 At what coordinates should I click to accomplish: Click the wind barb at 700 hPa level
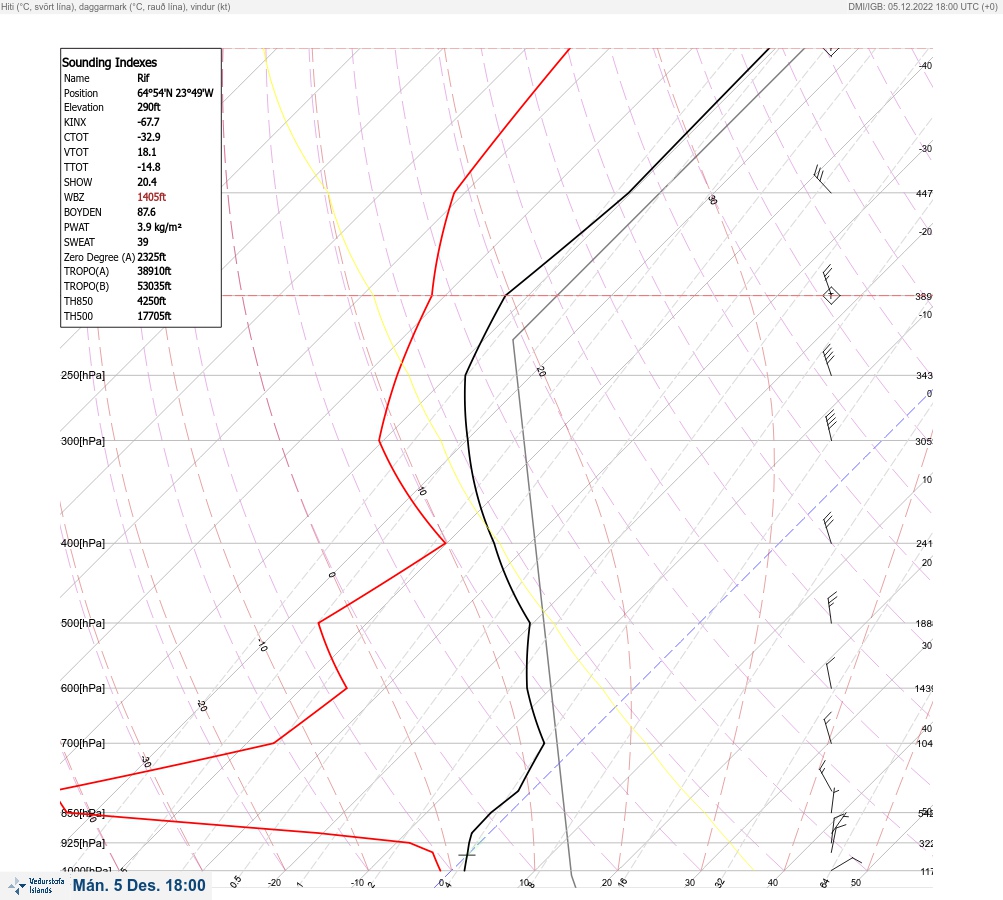827,729
